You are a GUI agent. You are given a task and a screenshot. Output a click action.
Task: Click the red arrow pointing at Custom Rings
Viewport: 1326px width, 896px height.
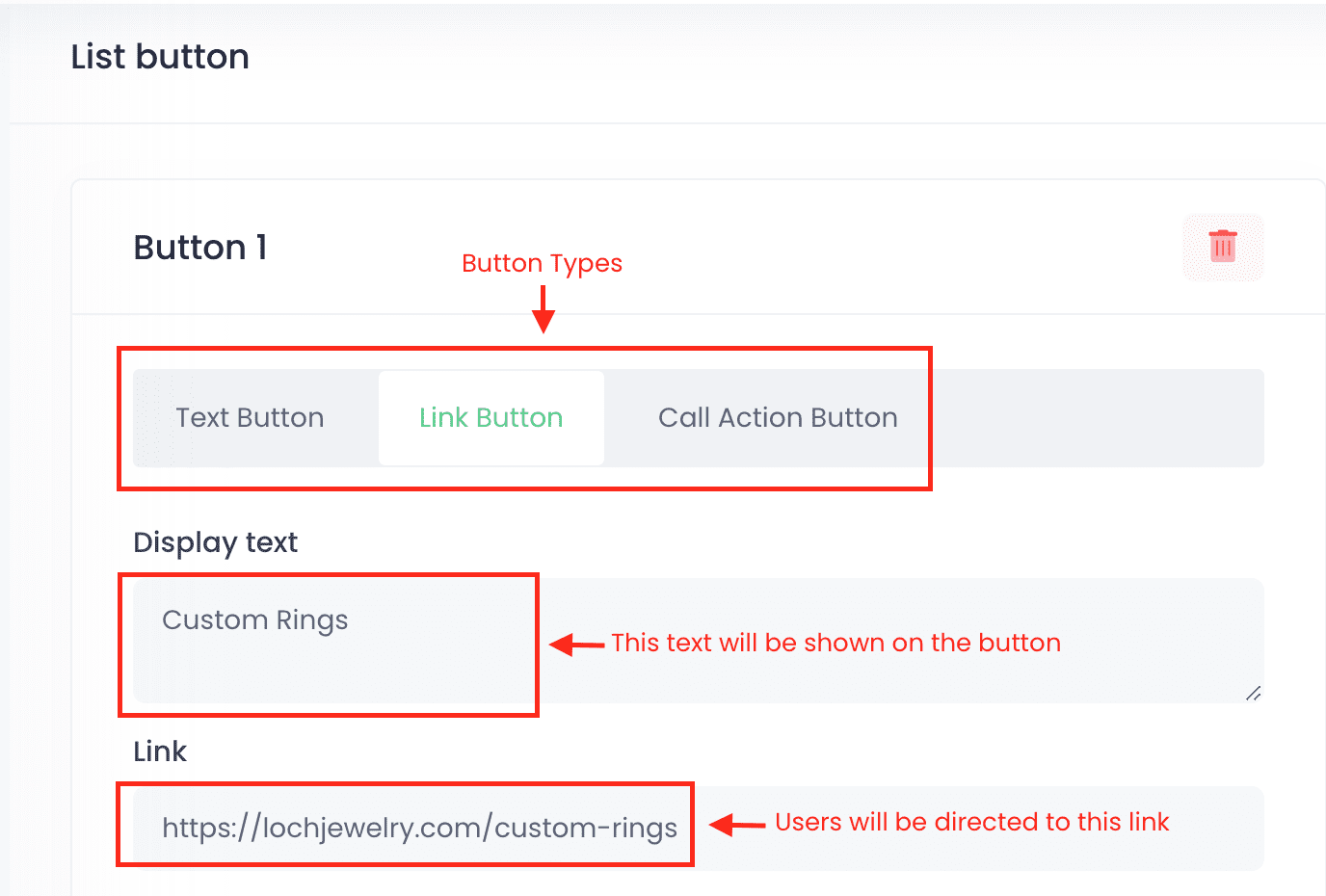576,644
